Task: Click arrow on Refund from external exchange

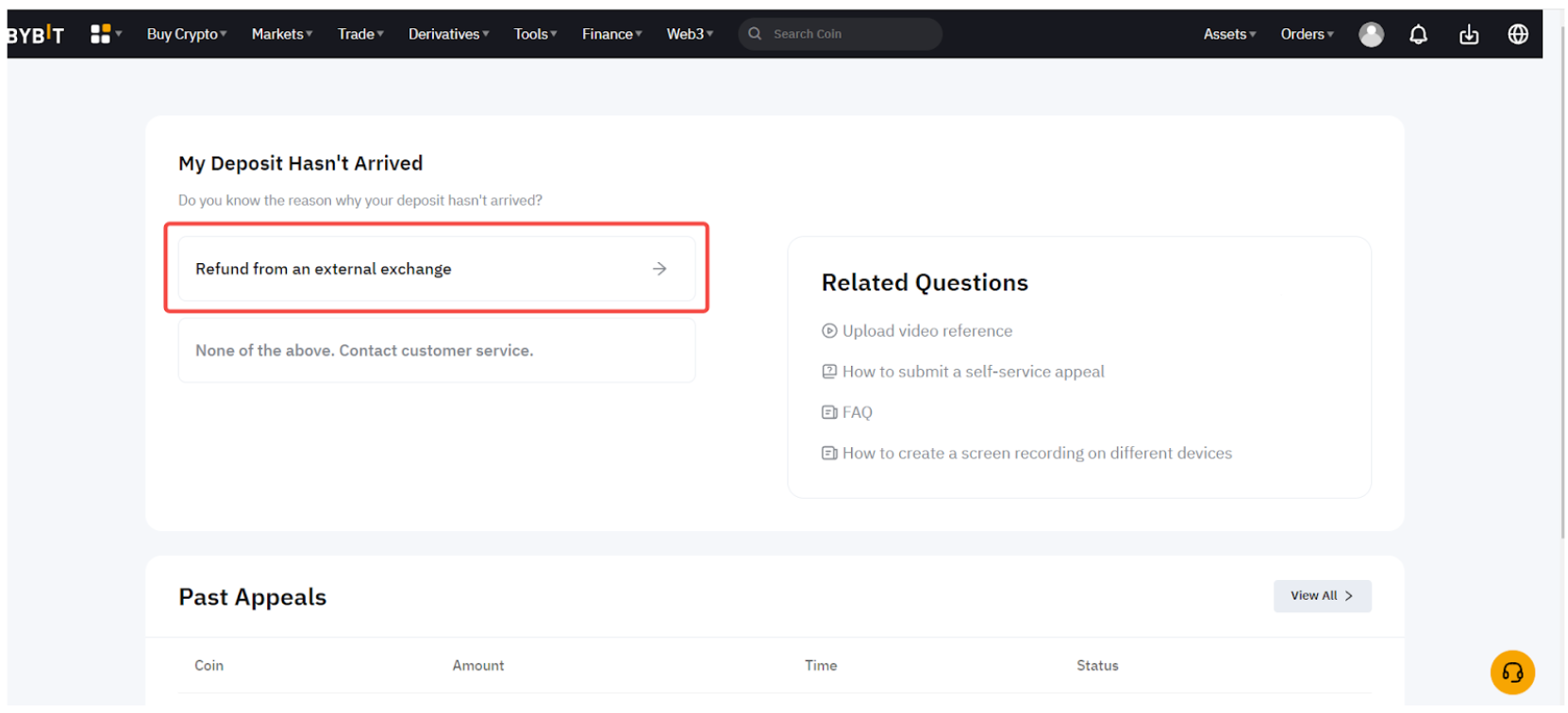Action: coord(659,269)
